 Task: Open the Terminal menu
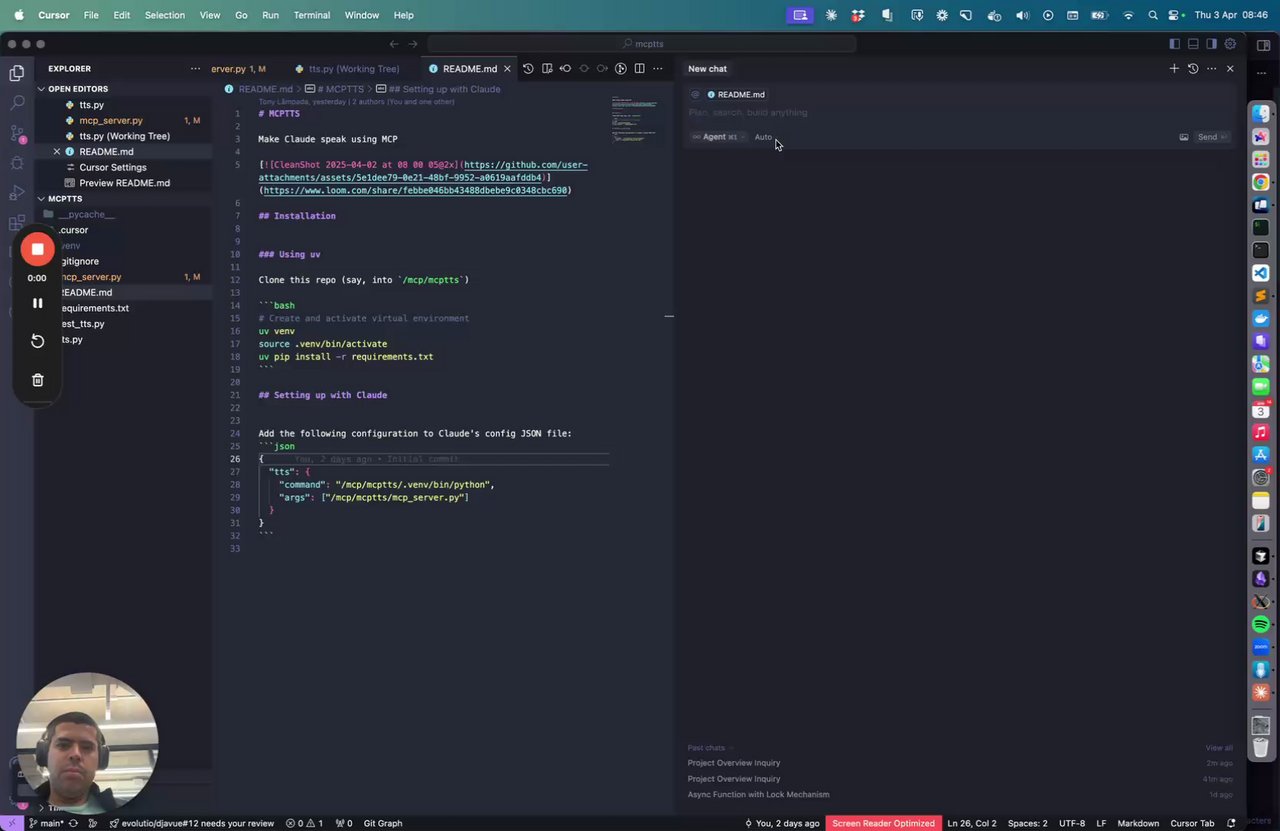[x=312, y=15]
